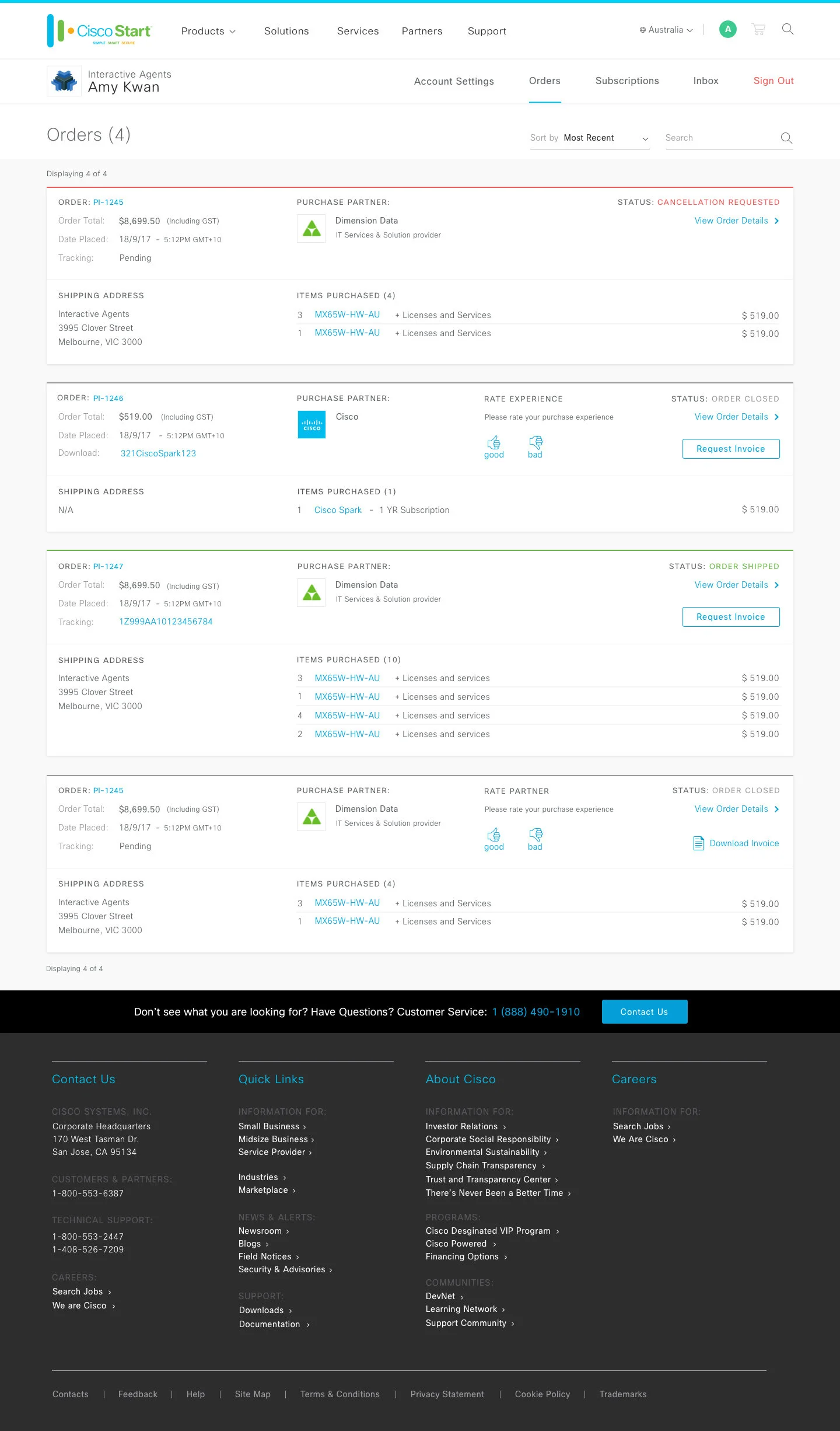The width and height of the screenshot is (840, 1431).
Task: Open We Are Cisco under Careers column
Action: pyautogui.click(x=644, y=1139)
